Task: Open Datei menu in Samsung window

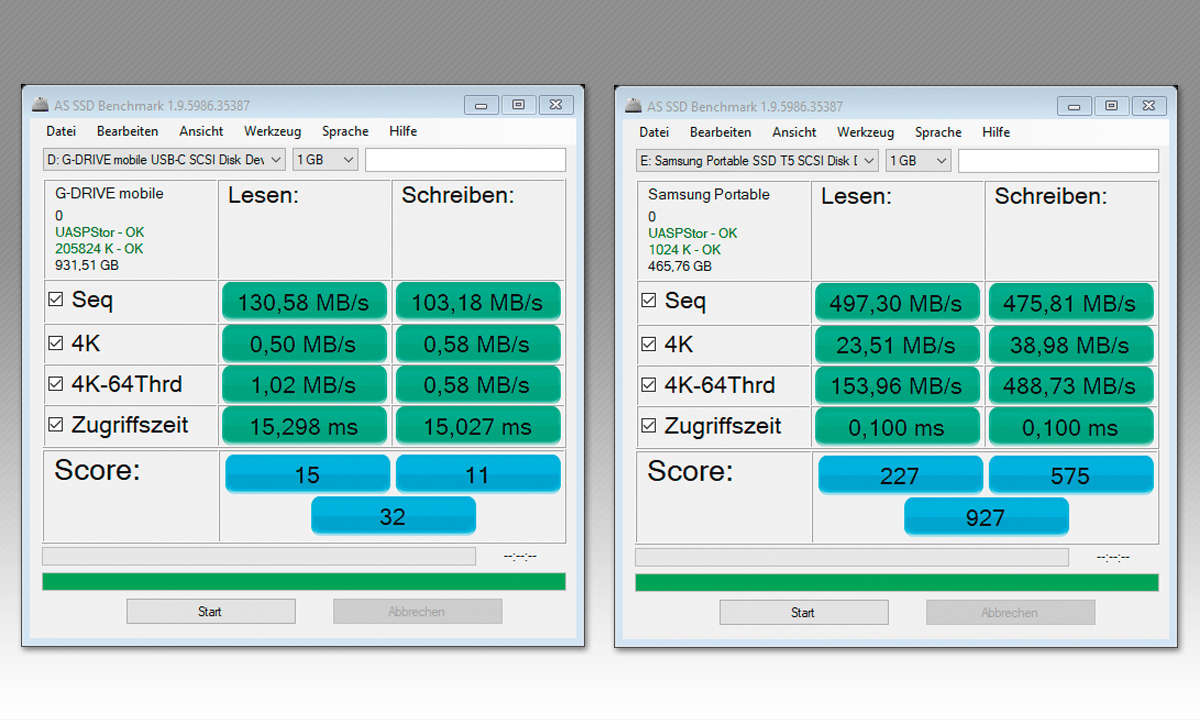Action: point(654,132)
